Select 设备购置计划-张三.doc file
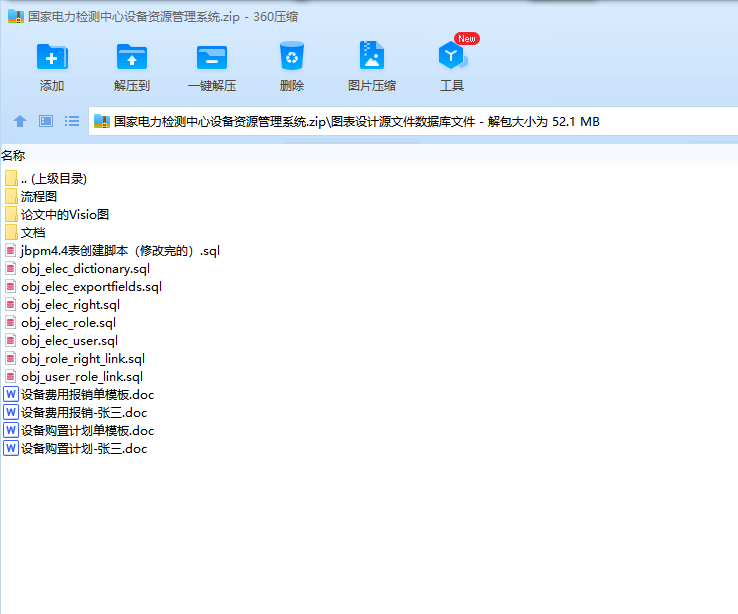 tap(75, 448)
